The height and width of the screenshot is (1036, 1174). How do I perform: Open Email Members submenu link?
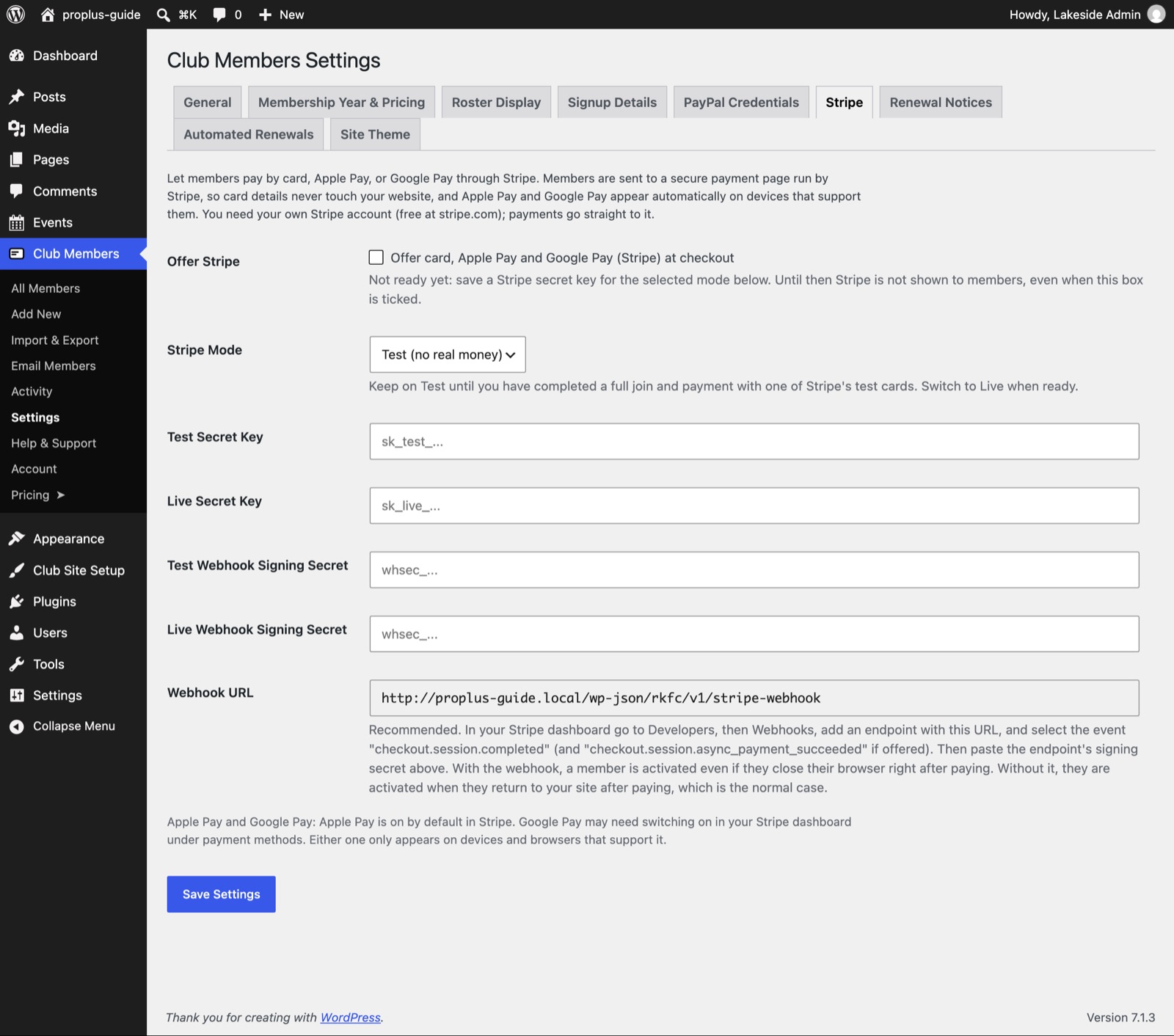pyautogui.click(x=54, y=366)
